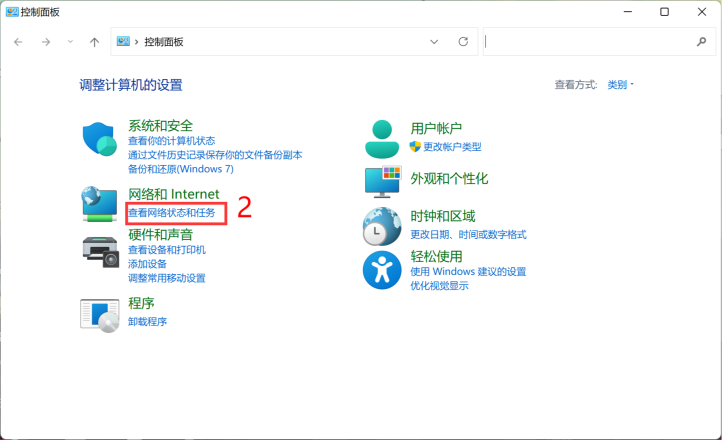Click the Hardware and Sound printer icon
The image size is (722, 440).
pos(101,252)
